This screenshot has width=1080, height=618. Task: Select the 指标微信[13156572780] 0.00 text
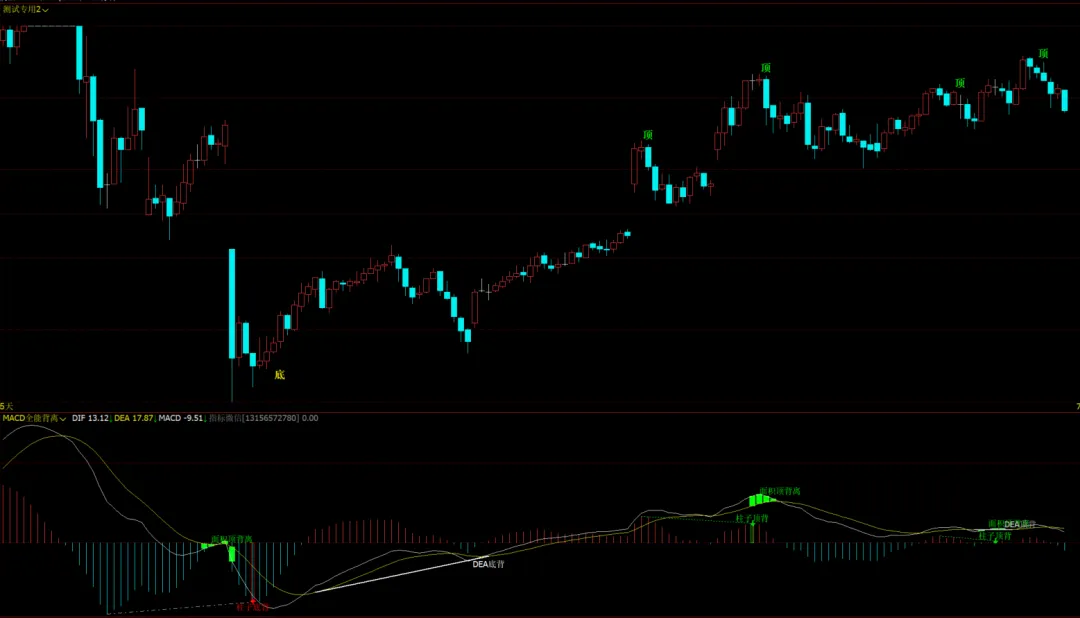(264, 418)
